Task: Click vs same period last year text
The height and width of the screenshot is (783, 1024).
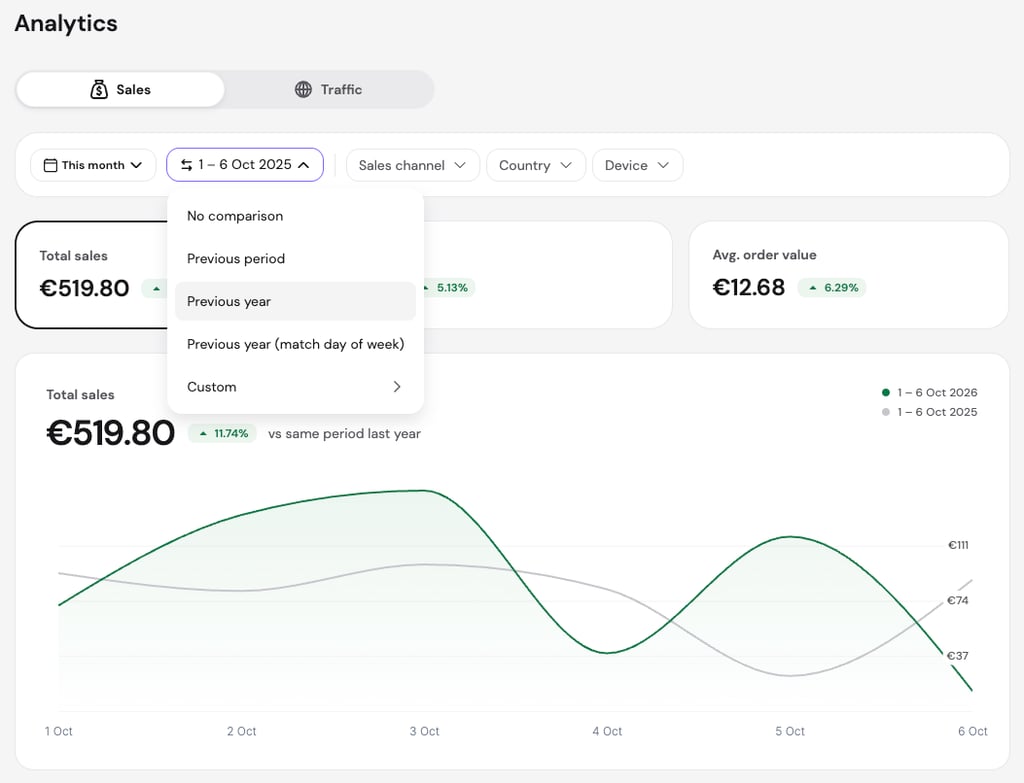Action: [344, 434]
